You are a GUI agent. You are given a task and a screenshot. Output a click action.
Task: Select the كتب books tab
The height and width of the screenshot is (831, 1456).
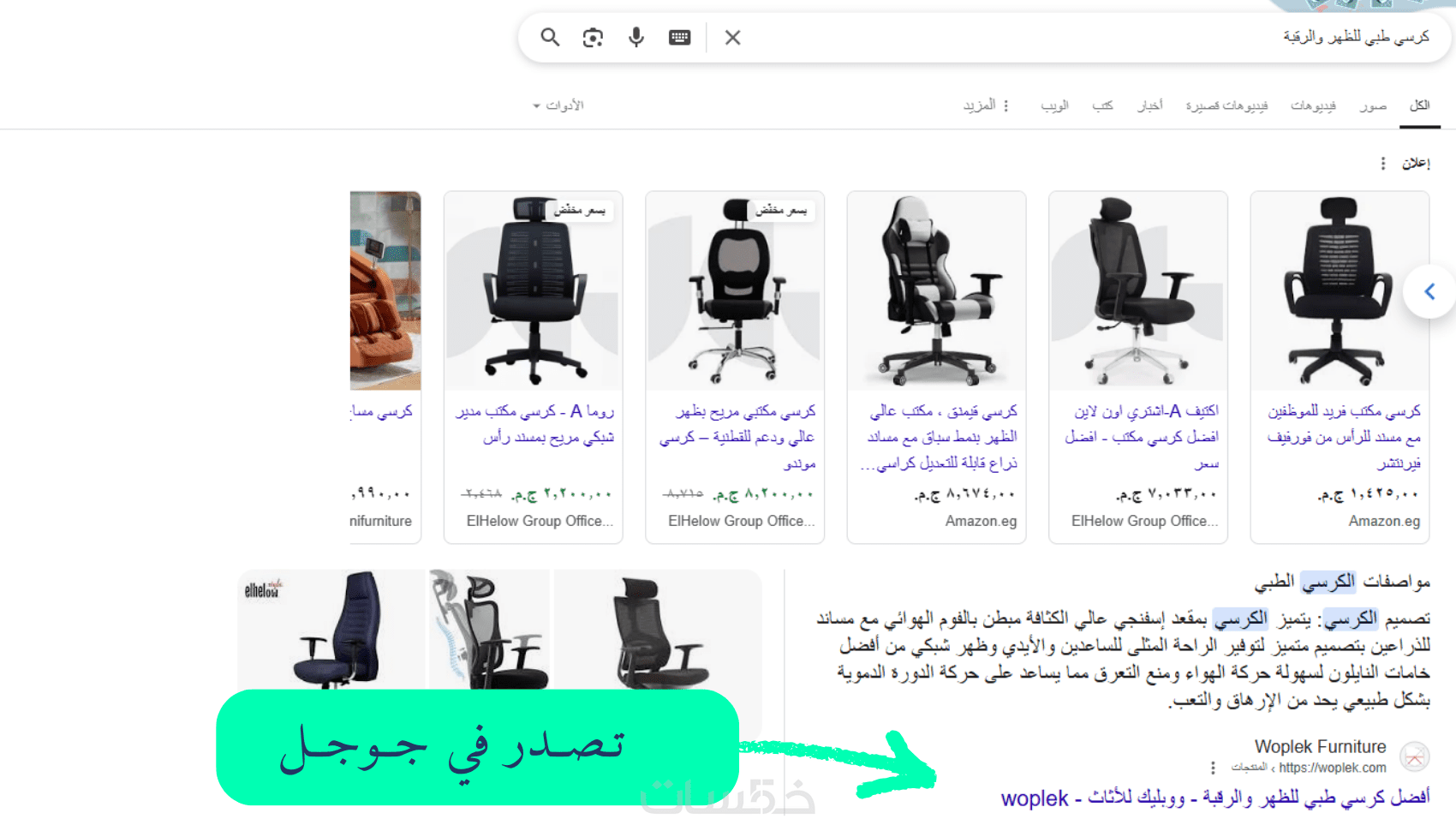coord(1102,105)
